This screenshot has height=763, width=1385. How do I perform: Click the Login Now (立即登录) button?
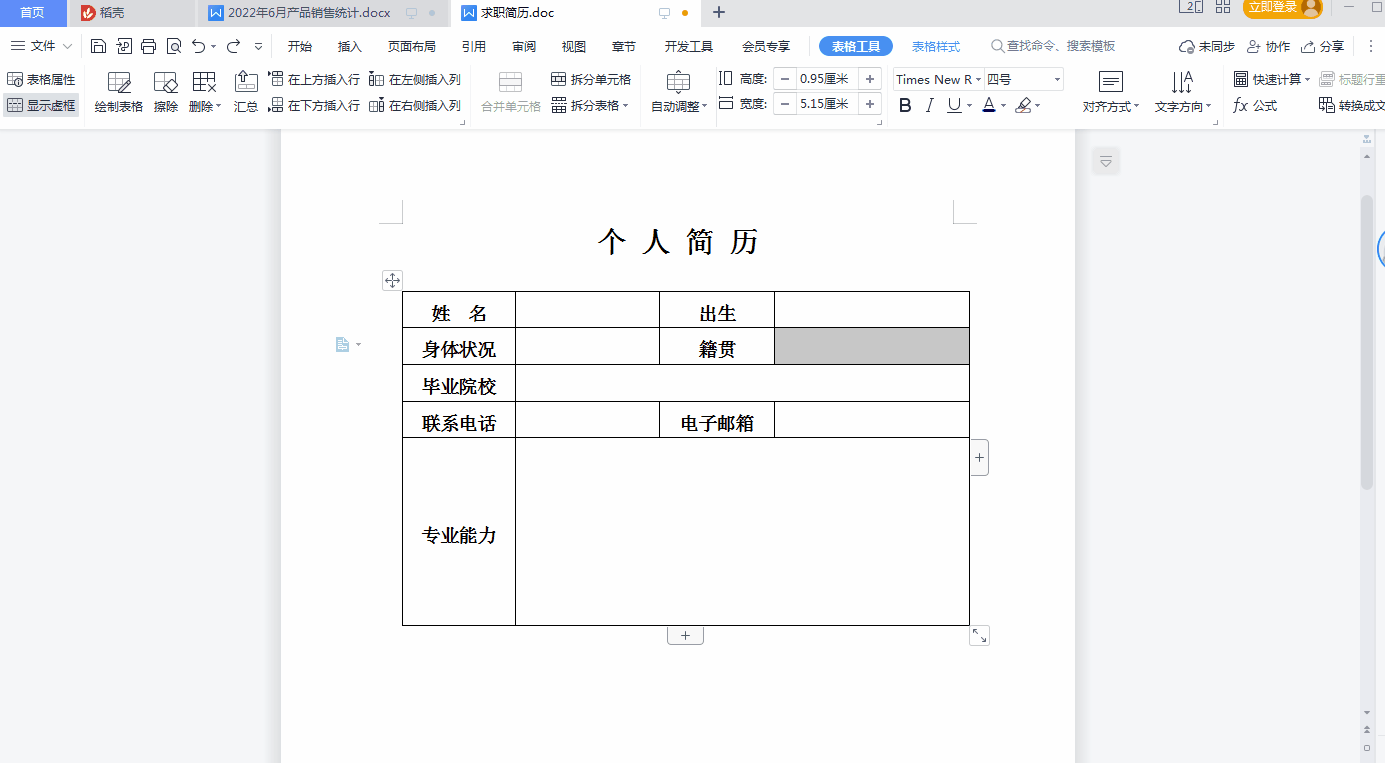click(1282, 8)
